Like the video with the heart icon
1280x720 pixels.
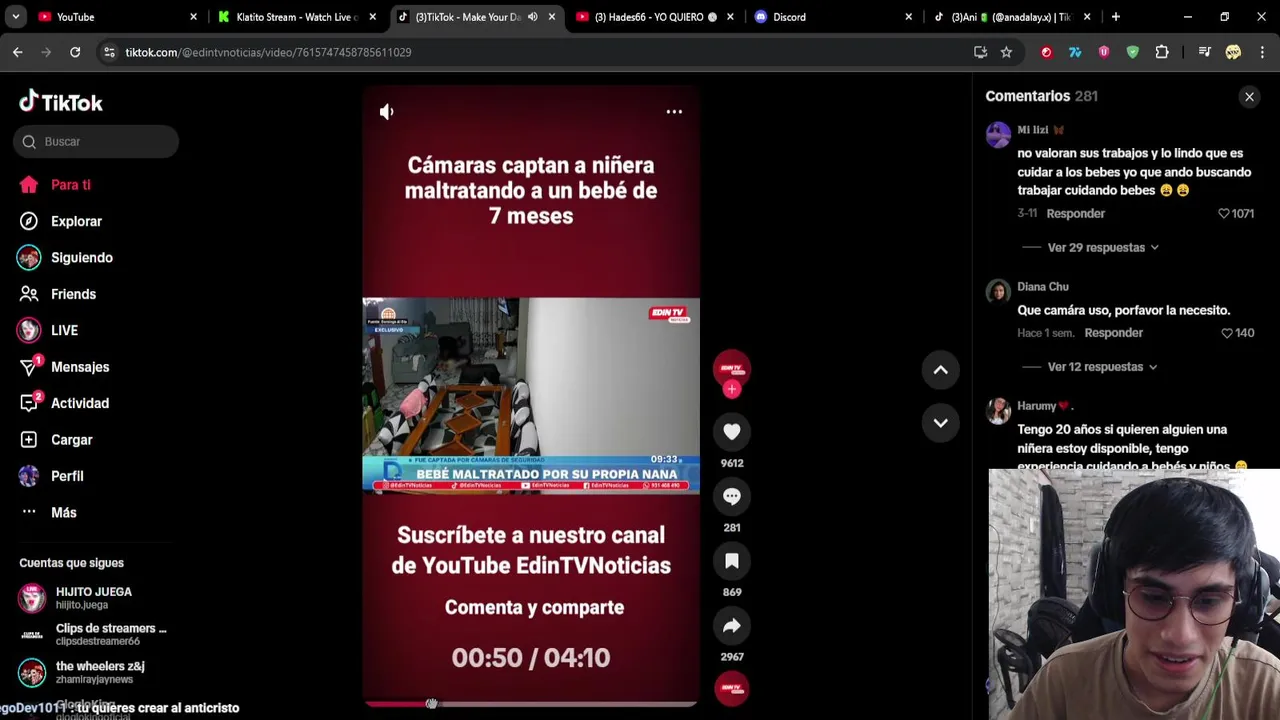click(x=732, y=432)
